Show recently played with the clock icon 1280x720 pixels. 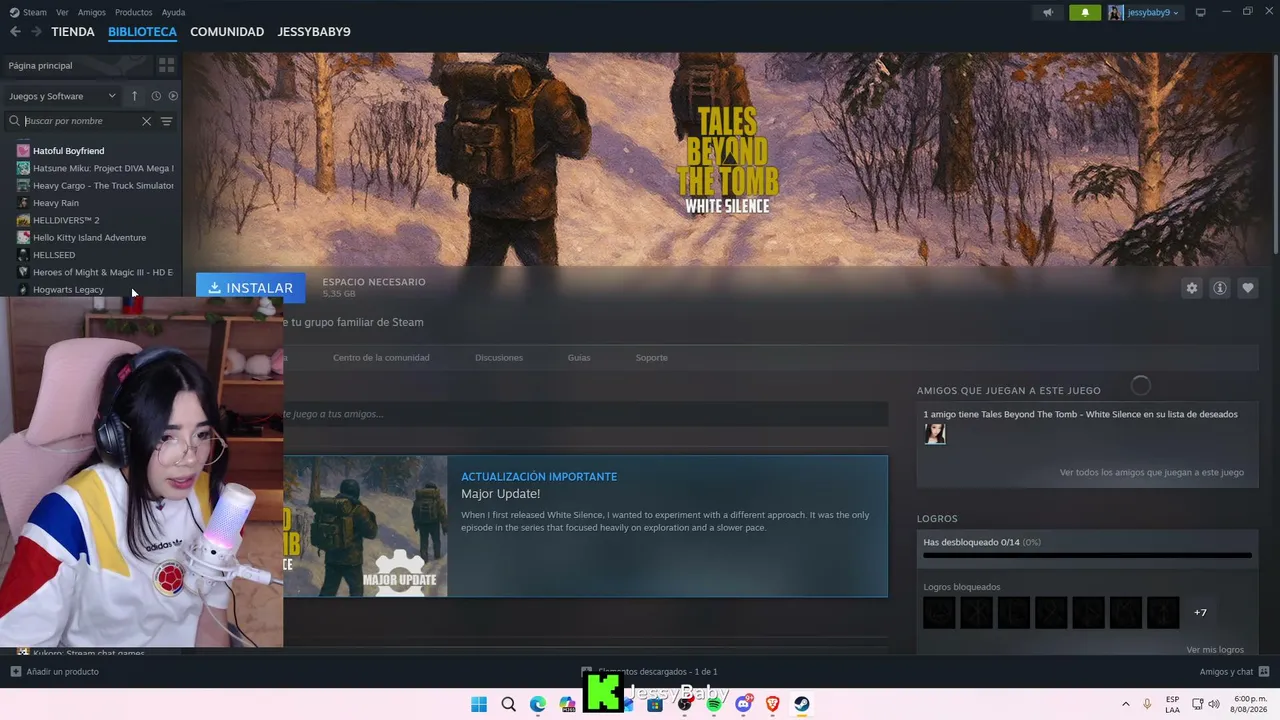click(x=156, y=96)
